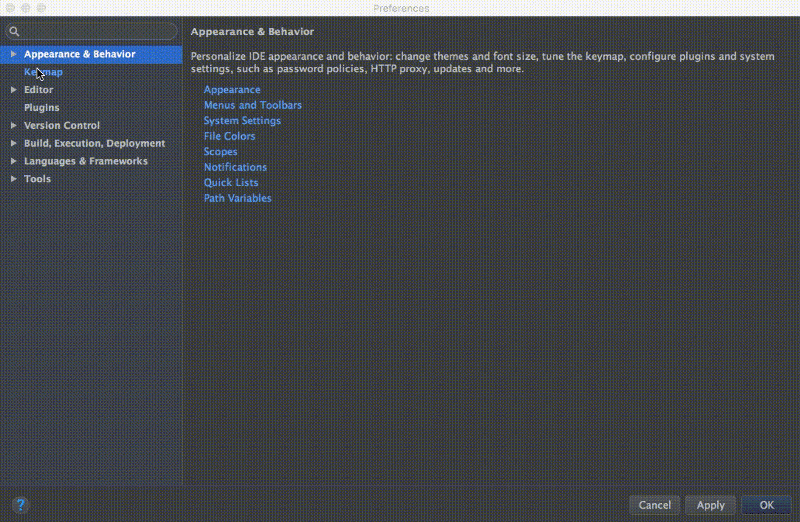Open the Appearance settings link

pos(232,90)
